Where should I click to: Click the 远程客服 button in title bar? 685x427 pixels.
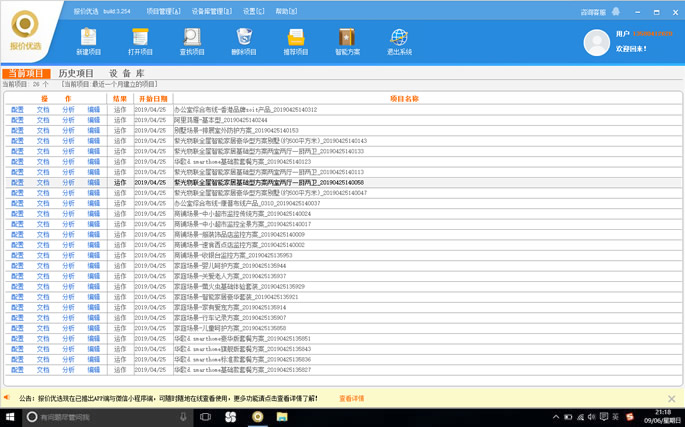click(x=593, y=12)
